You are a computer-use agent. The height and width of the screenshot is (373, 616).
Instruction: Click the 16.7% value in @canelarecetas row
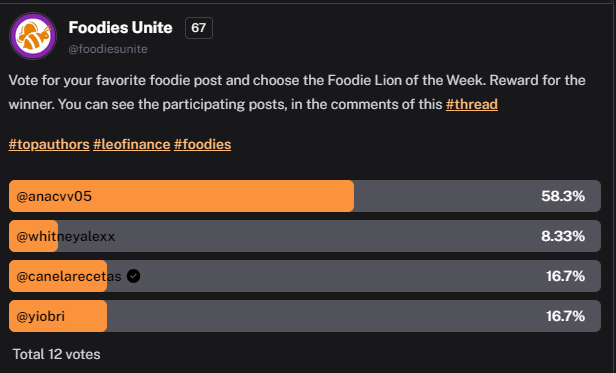565,276
